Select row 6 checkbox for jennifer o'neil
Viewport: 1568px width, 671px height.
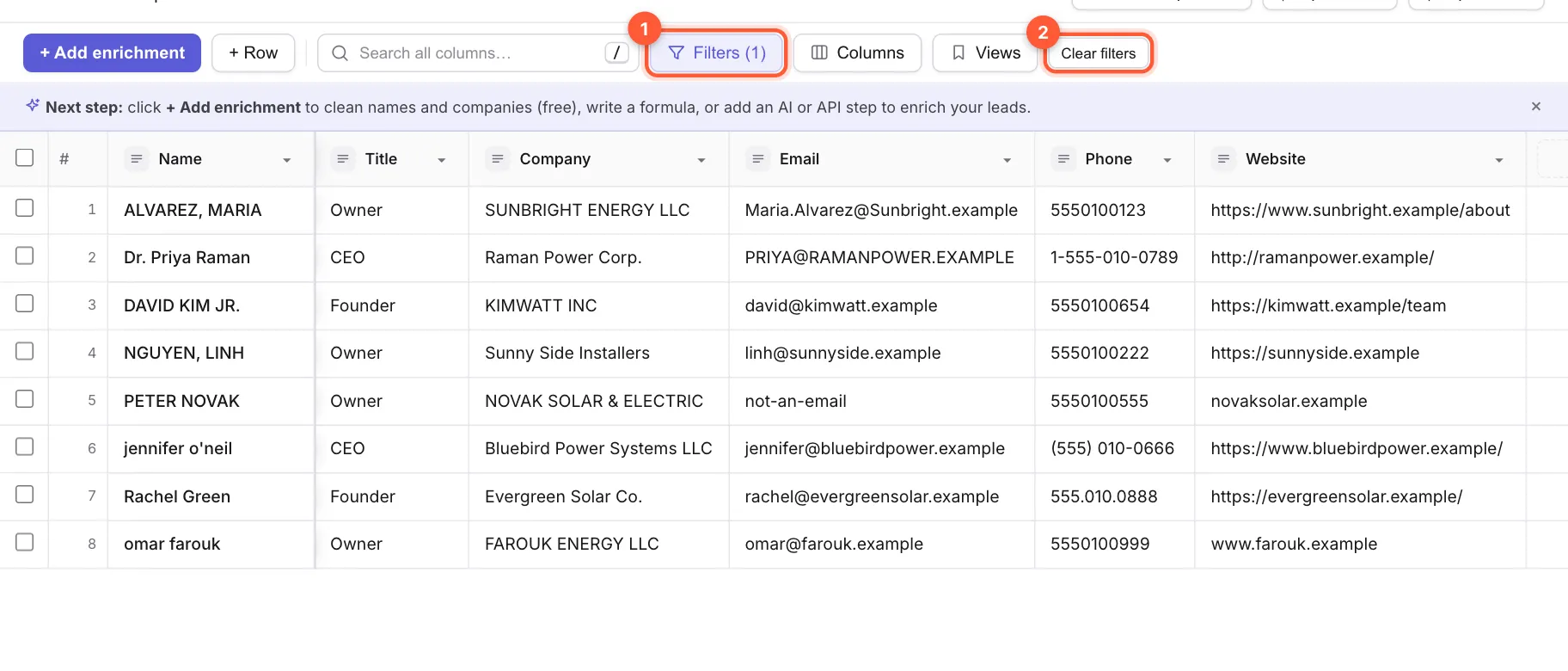click(x=25, y=446)
